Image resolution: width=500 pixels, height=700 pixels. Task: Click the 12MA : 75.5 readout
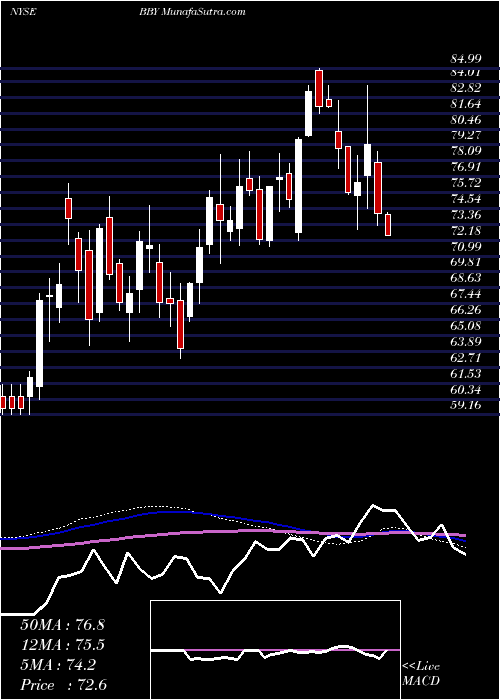62,645
